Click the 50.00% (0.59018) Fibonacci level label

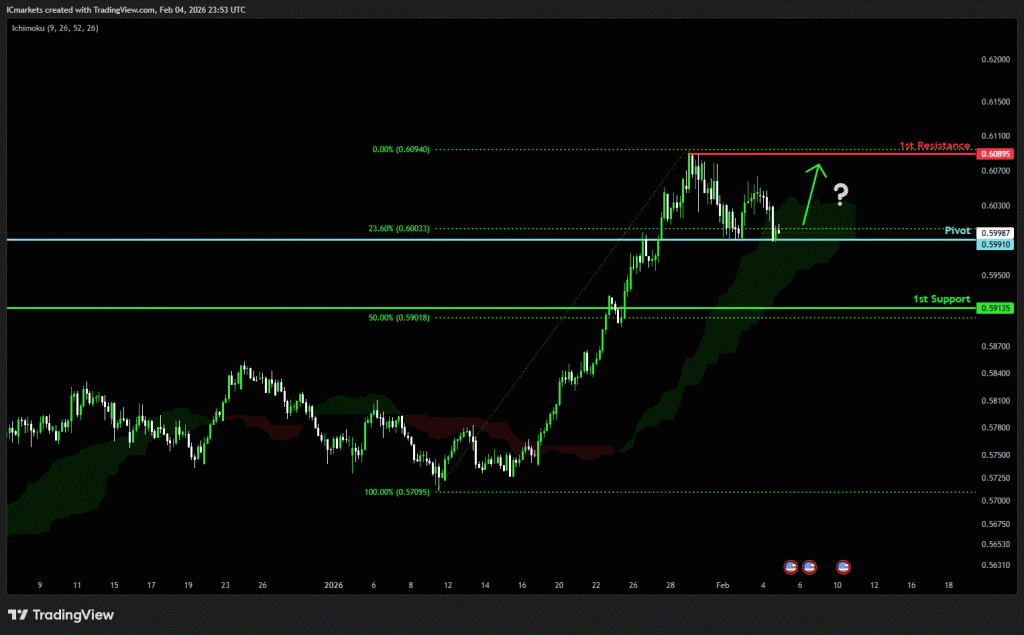[x=398, y=317]
